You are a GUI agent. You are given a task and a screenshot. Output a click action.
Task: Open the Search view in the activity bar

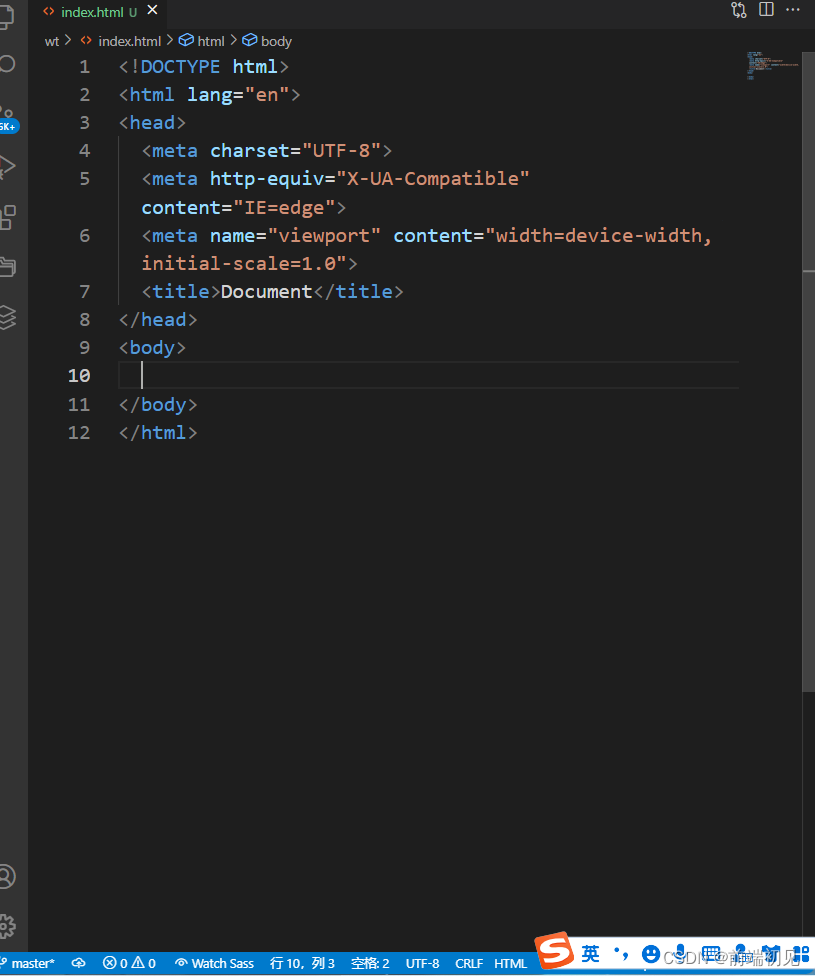tap(7, 63)
